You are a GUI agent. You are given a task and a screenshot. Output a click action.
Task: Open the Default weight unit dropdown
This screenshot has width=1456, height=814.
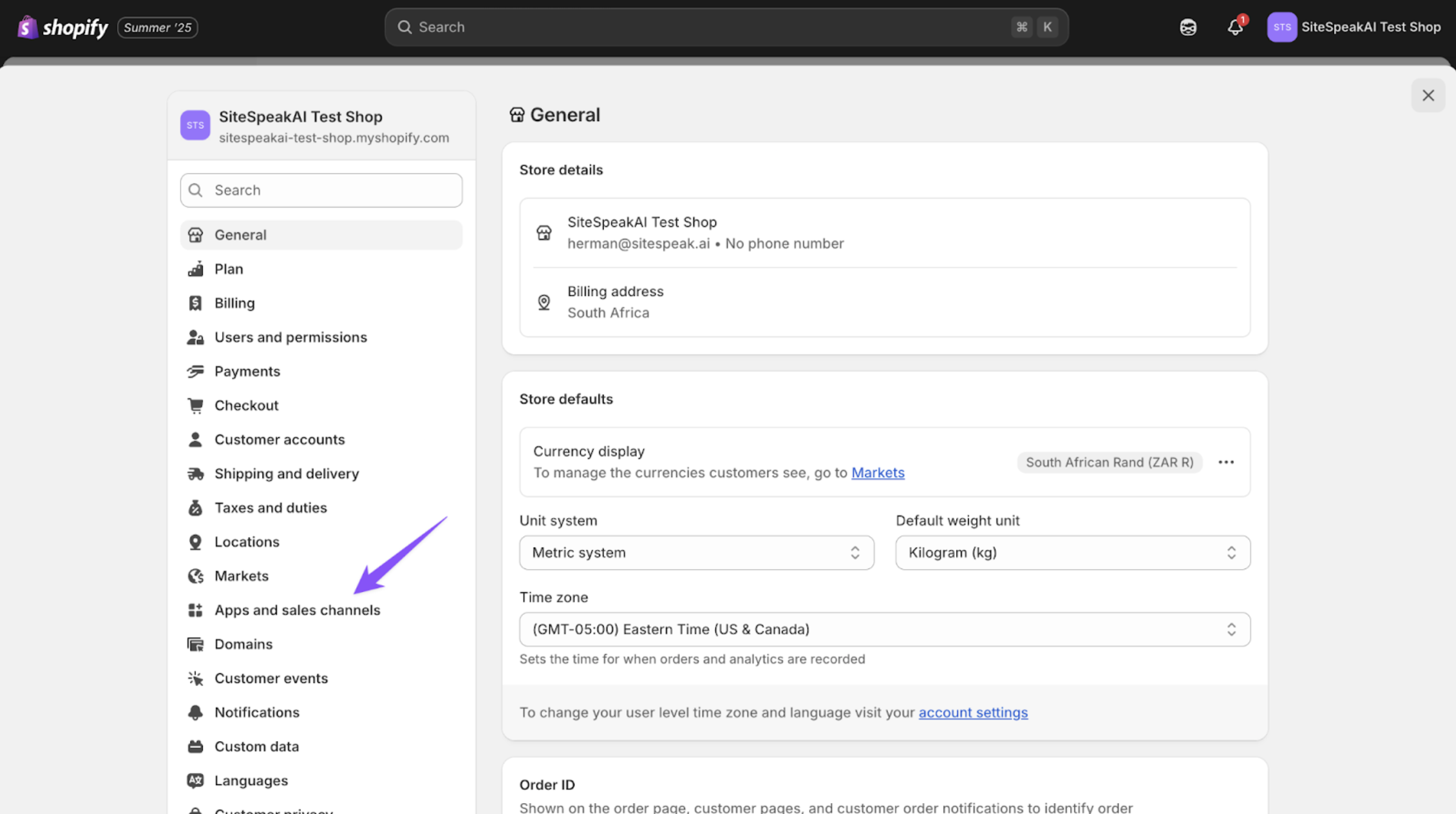[1072, 553]
